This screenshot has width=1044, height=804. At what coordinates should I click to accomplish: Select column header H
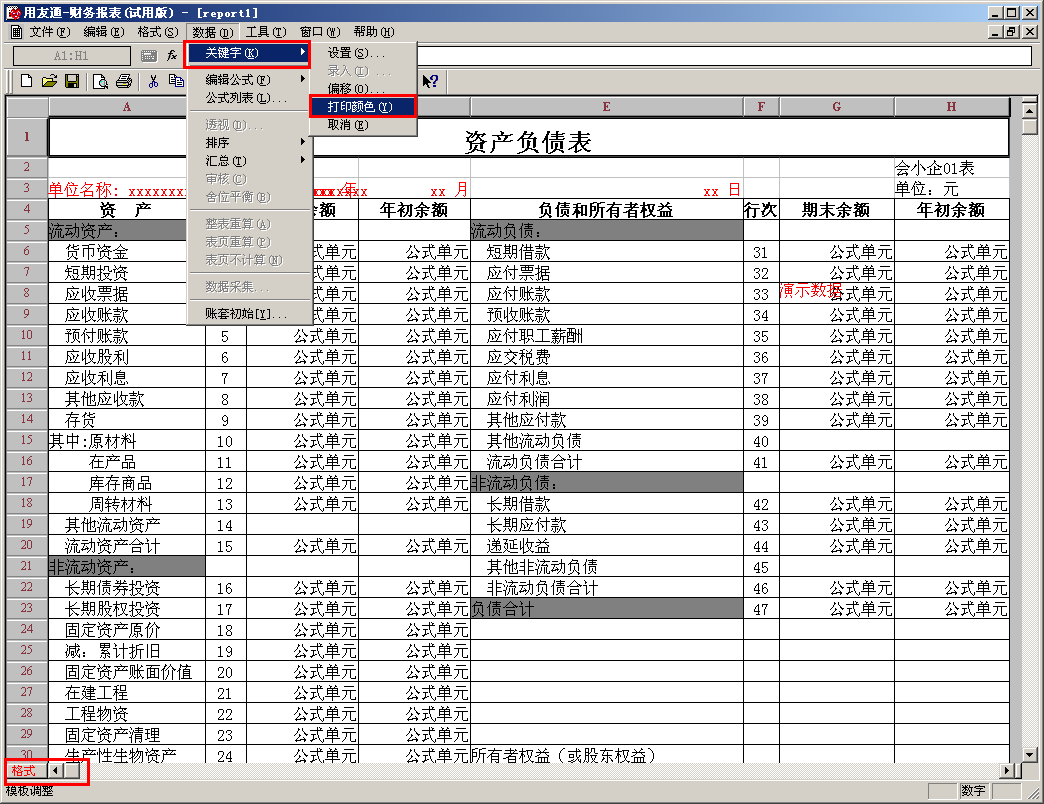tap(951, 106)
